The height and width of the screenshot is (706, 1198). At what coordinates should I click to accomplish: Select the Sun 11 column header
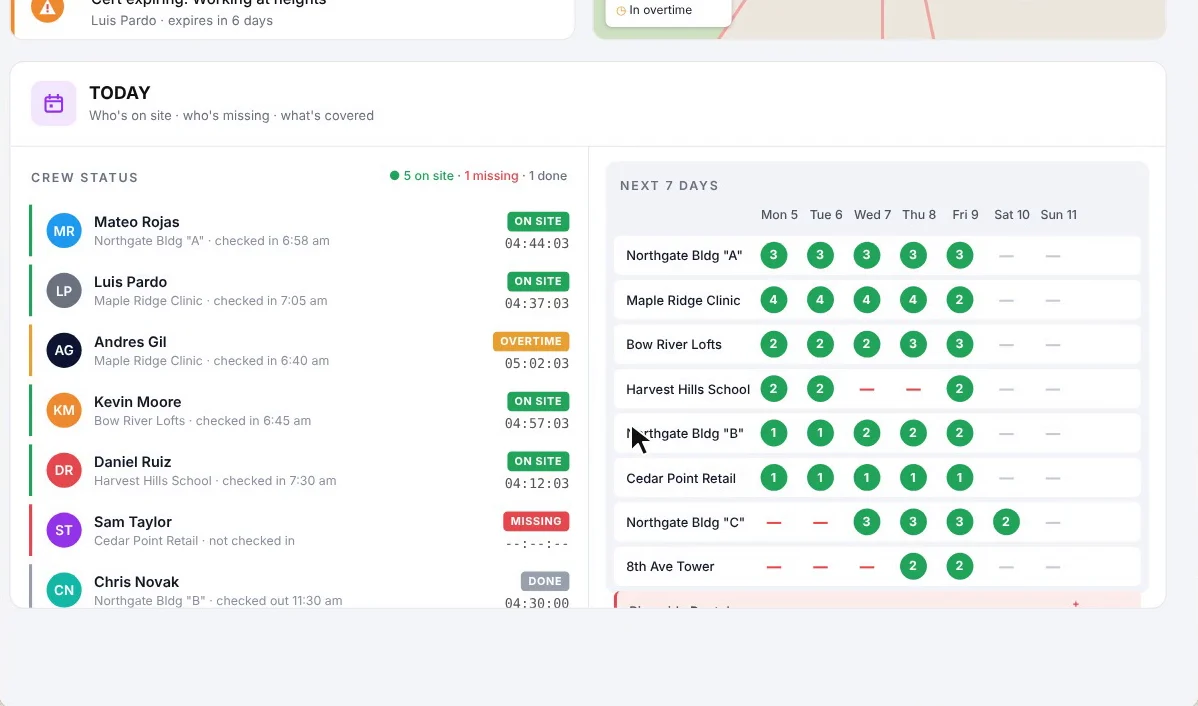coord(1059,215)
